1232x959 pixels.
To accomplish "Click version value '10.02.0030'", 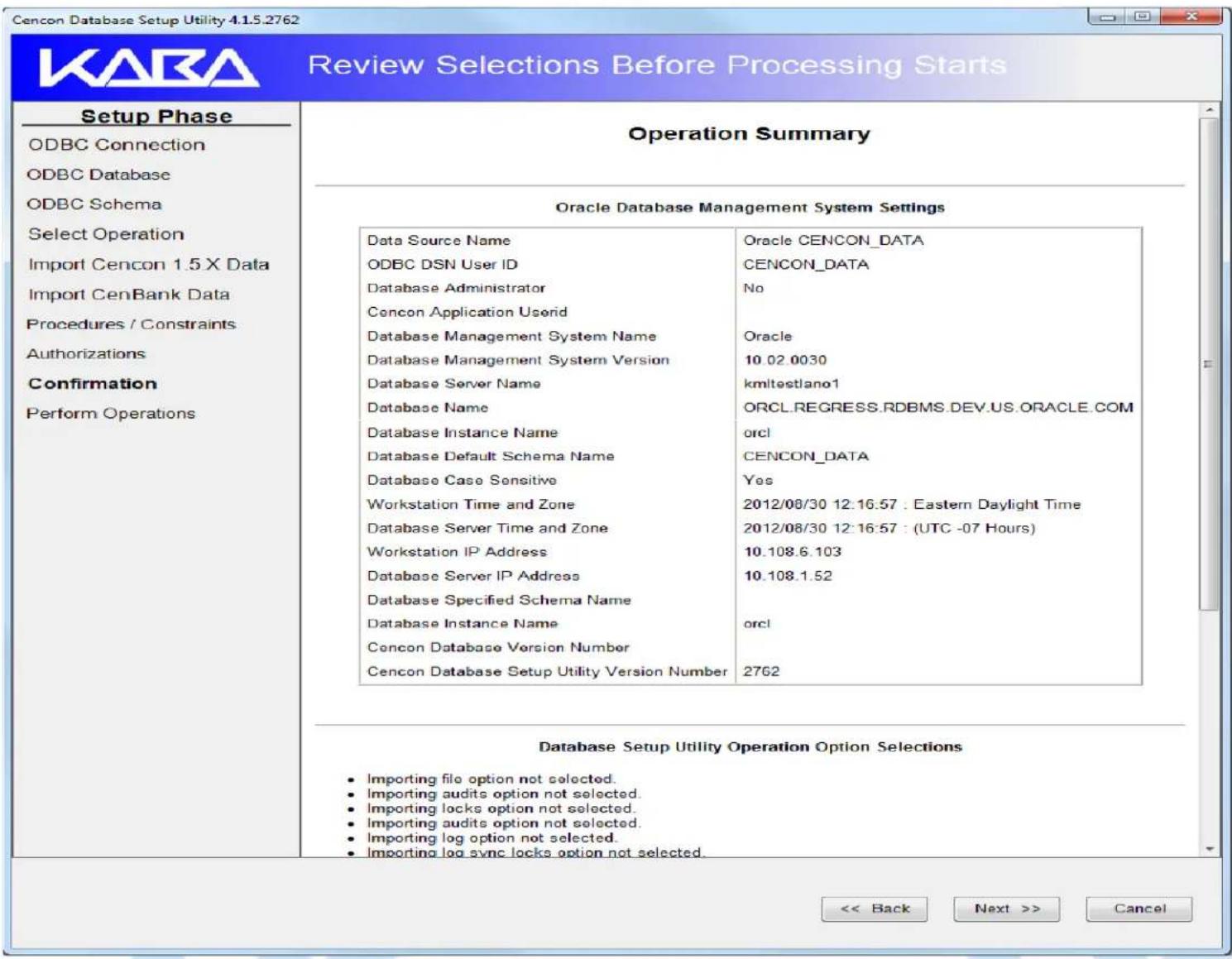I will (784, 361).
